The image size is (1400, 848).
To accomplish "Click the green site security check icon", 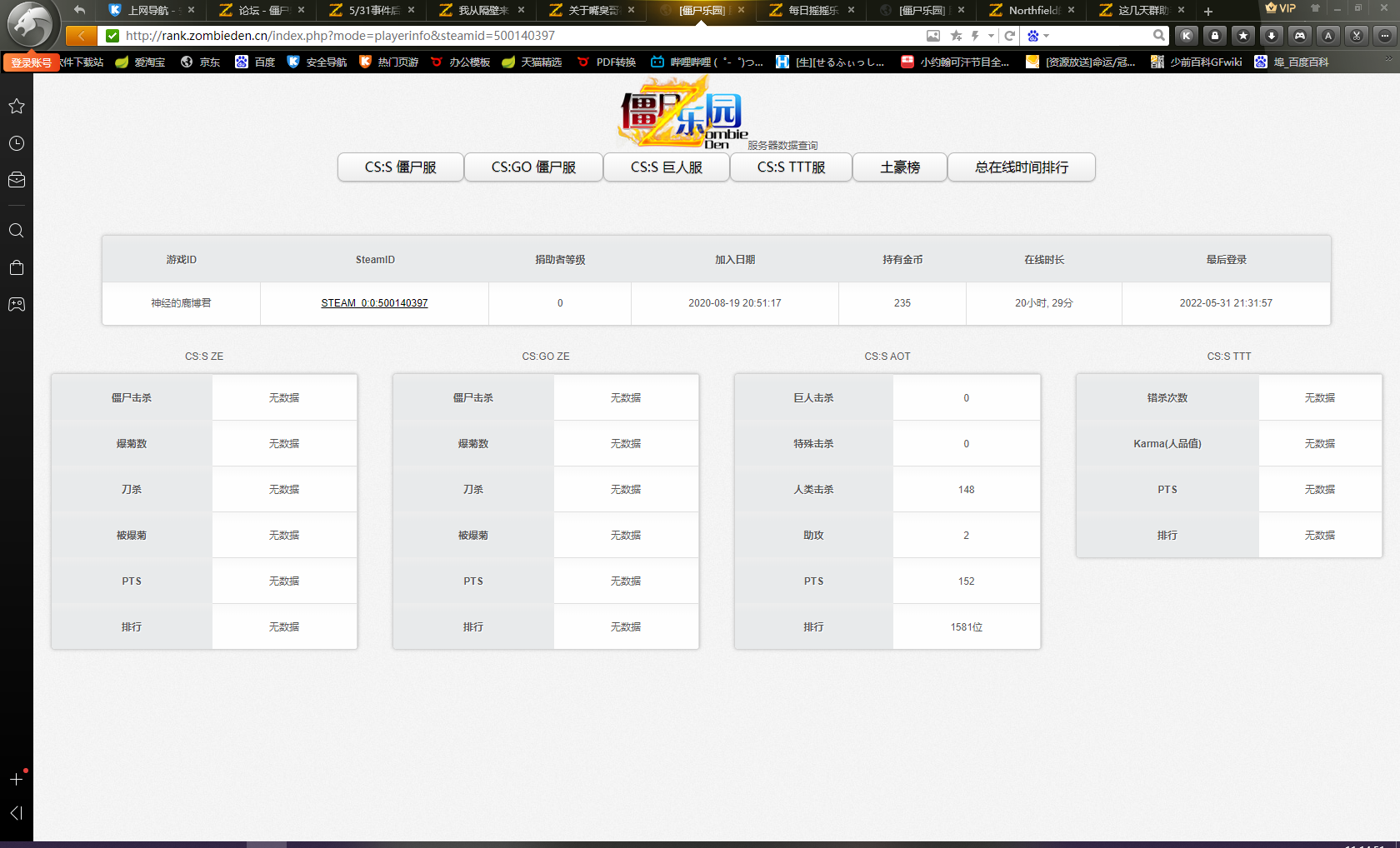I will point(112,36).
